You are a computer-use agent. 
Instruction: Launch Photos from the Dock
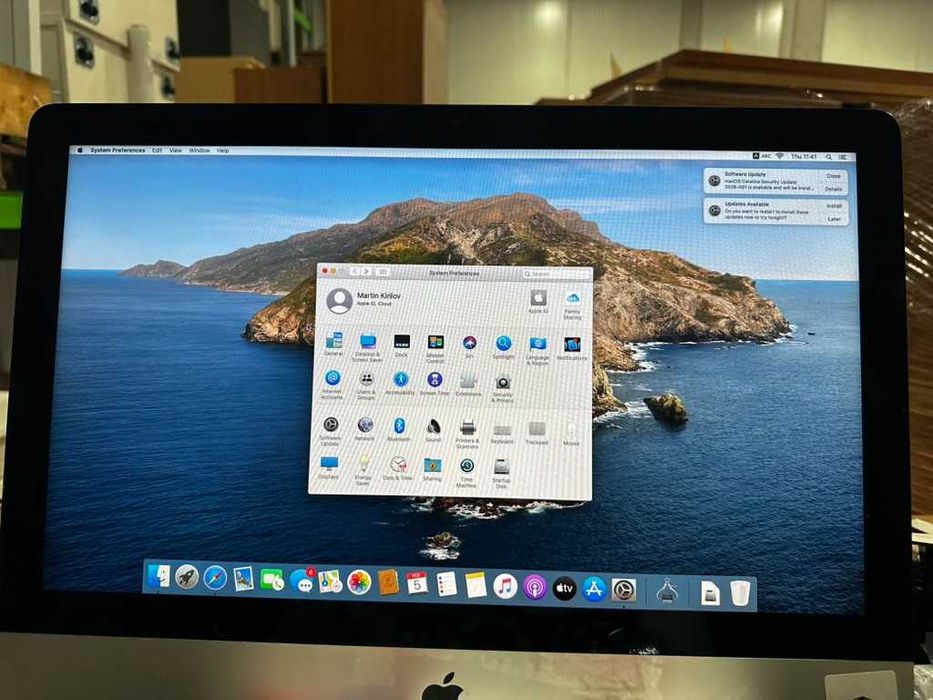click(x=359, y=582)
